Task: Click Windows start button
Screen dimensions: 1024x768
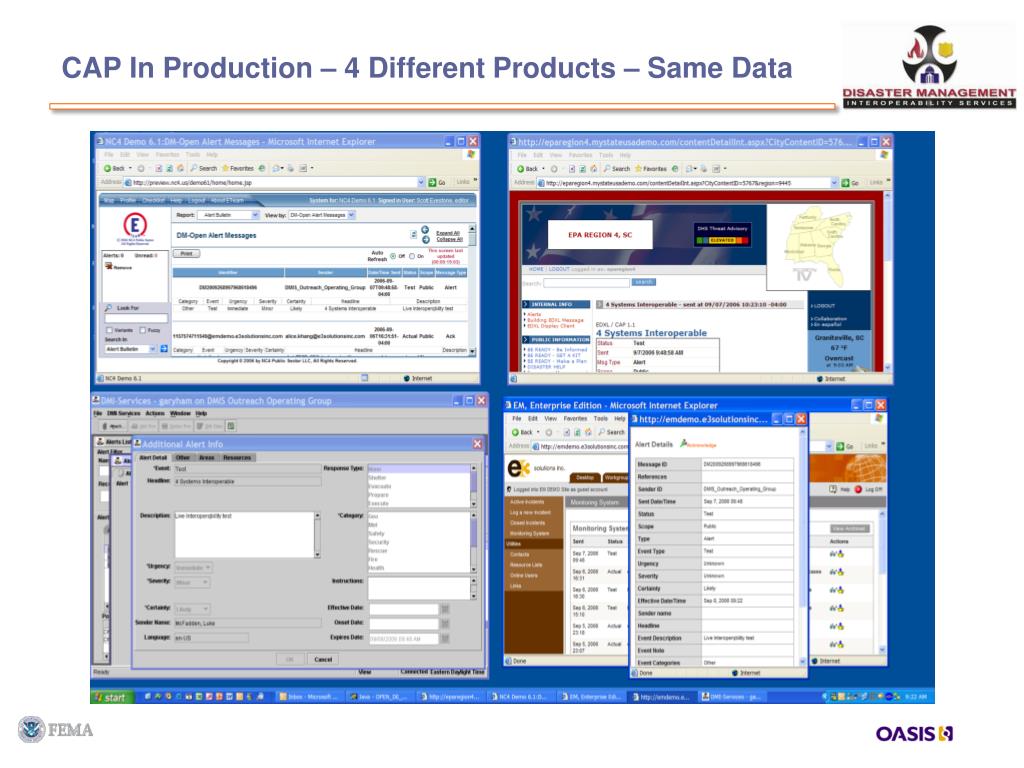Action: tap(112, 697)
